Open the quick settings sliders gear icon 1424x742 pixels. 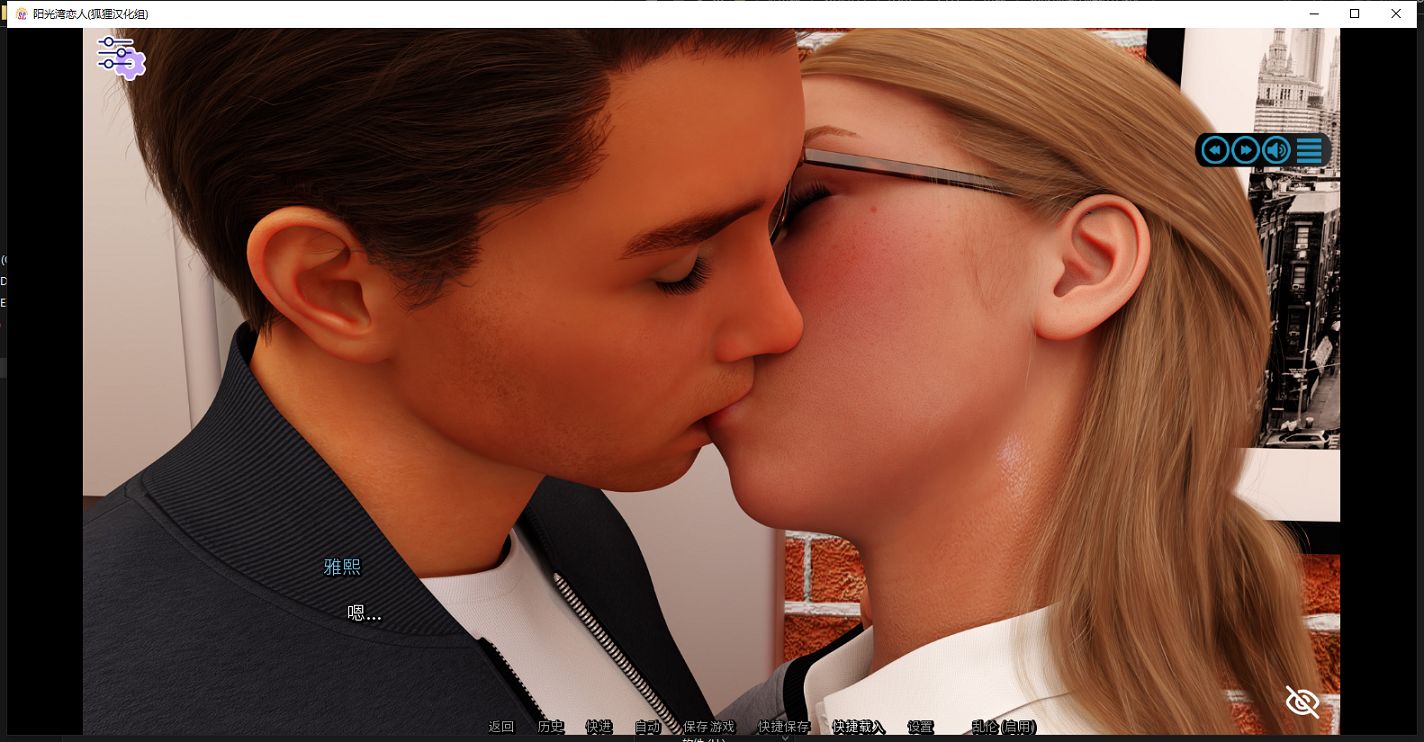click(121, 57)
